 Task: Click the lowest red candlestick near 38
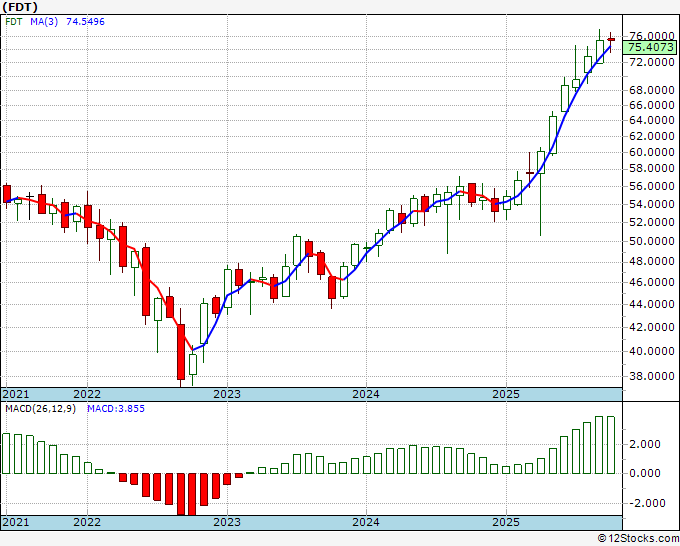click(x=181, y=352)
